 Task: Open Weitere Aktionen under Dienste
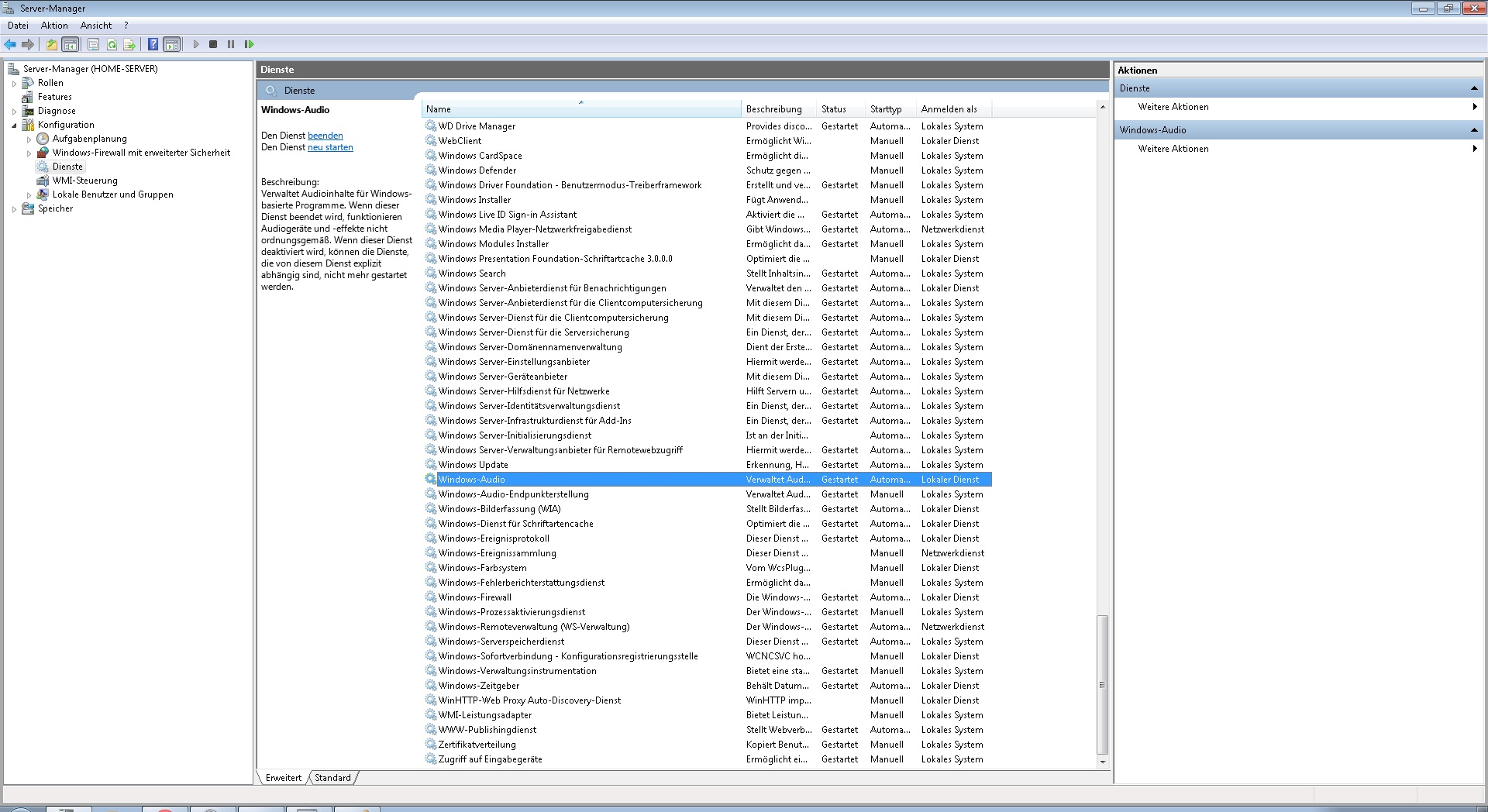pyautogui.click(x=1299, y=107)
